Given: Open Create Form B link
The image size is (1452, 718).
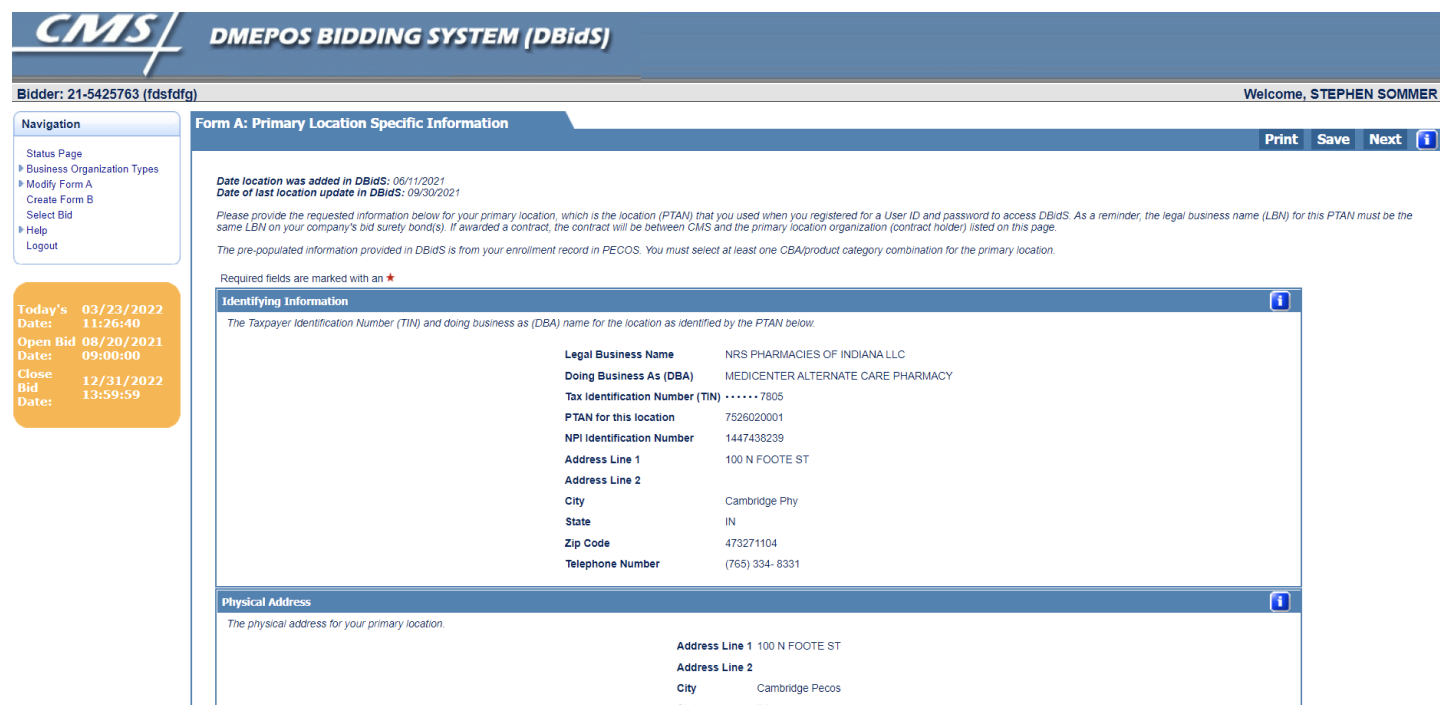Looking at the screenshot, I should 60,200.
